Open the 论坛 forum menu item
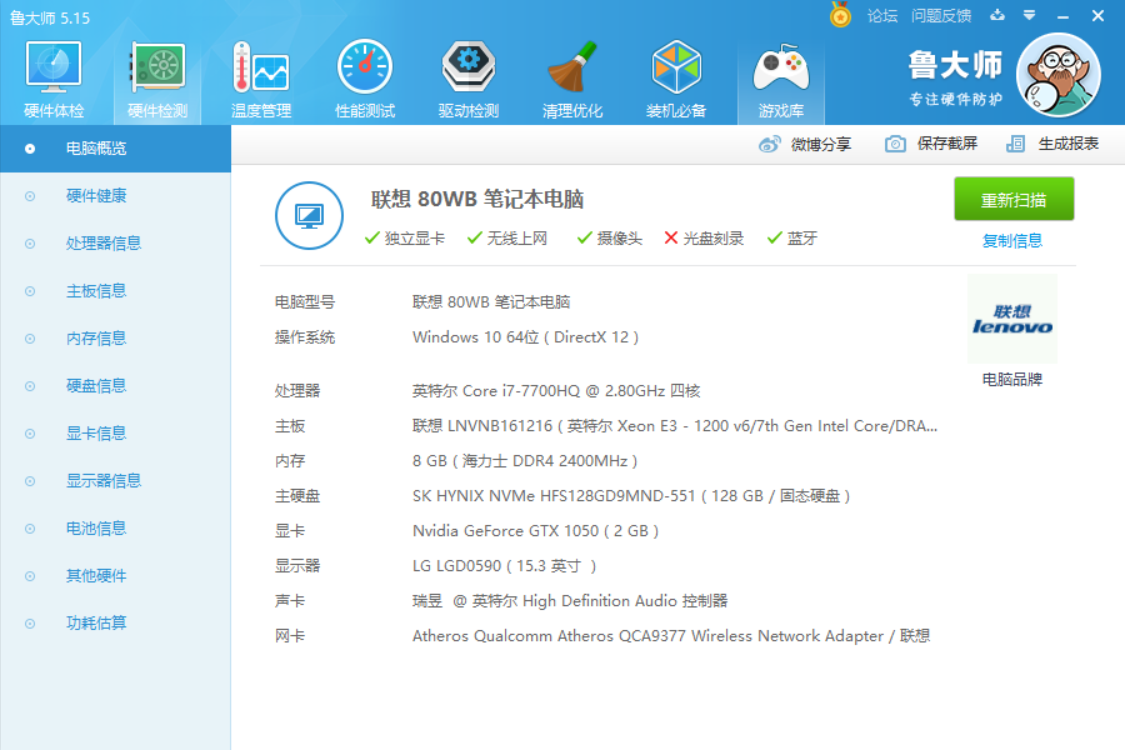 [881, 16]
